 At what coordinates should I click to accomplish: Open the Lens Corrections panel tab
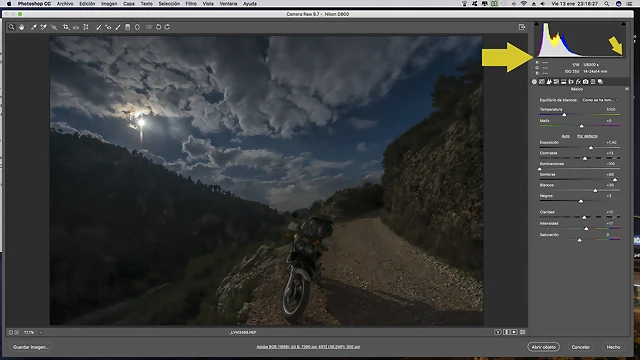(x=571, y=82)
